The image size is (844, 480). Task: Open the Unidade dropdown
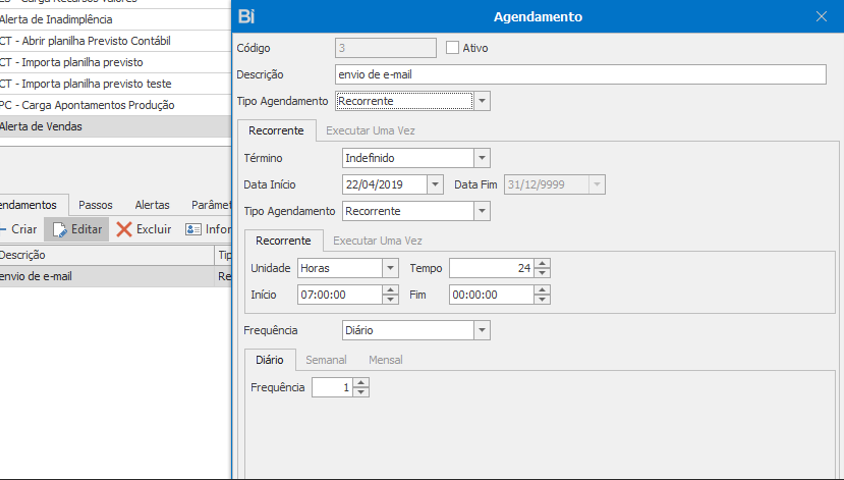pos(390,268)
